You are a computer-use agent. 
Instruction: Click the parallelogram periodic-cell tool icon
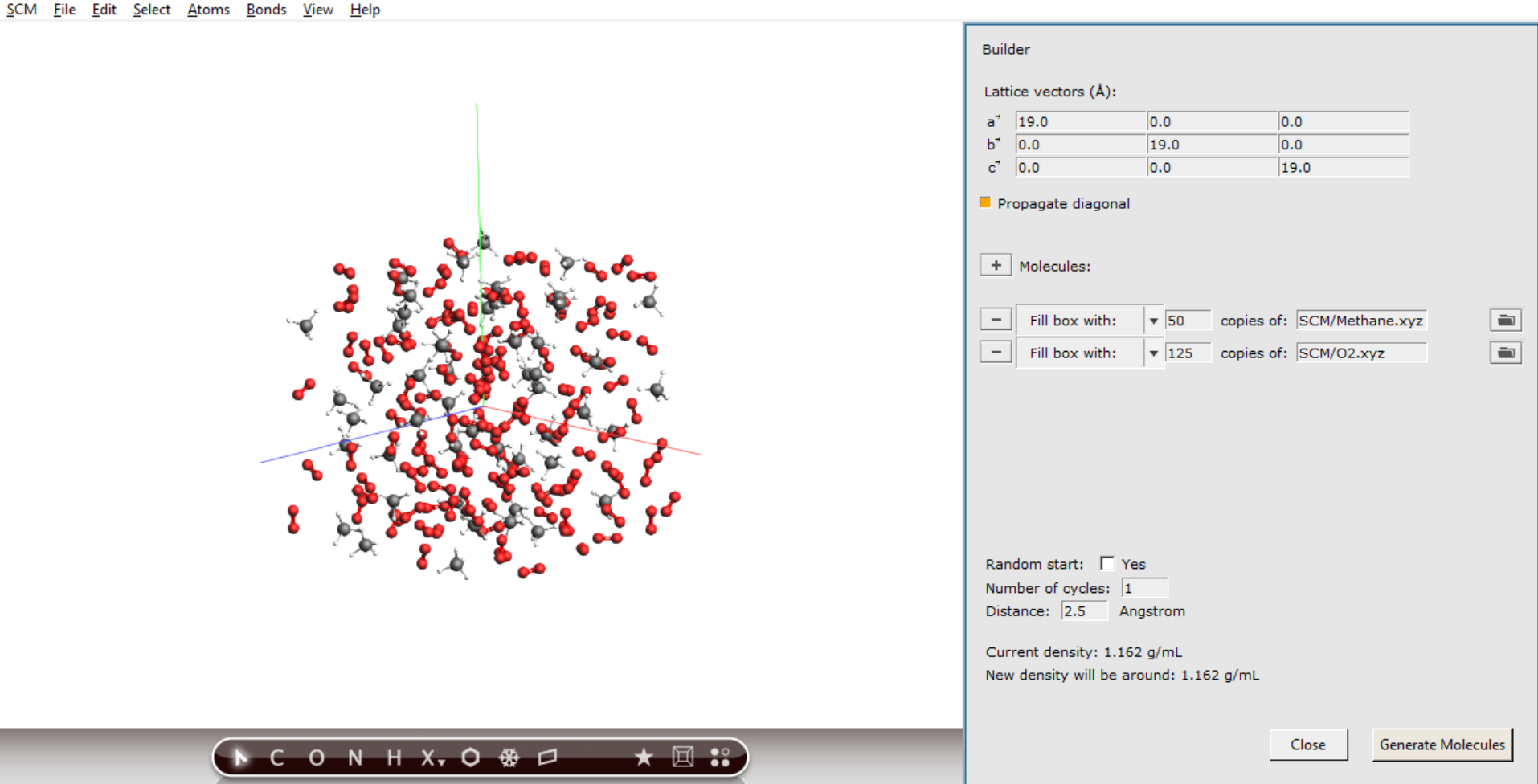547,757
